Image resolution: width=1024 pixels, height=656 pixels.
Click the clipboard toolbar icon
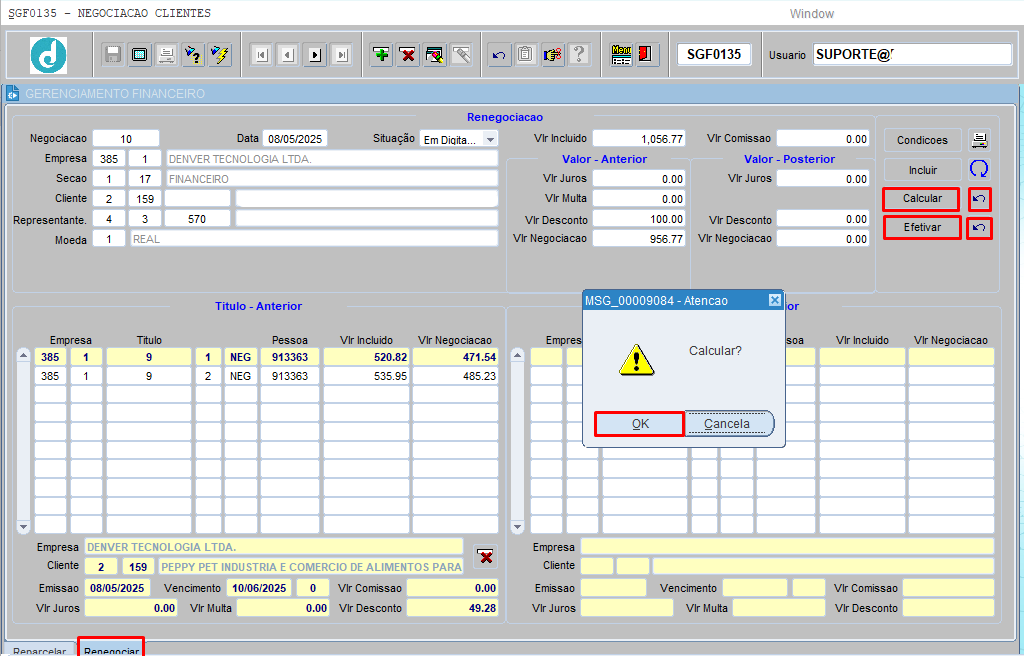(526, 54)
